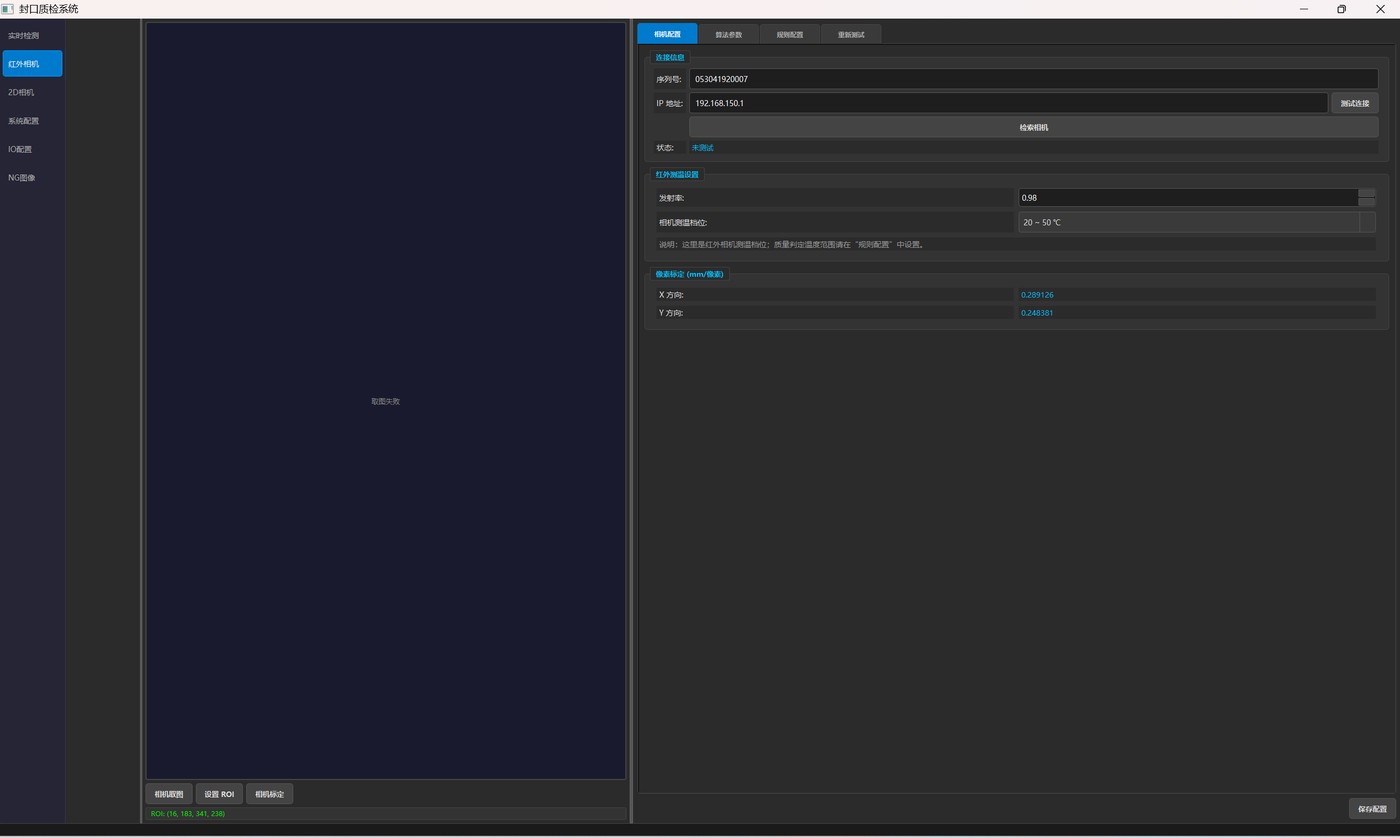Screen dimensions: 1400x838
Task: Switch to the 相机配置 tab
Action: pos(667,34)
